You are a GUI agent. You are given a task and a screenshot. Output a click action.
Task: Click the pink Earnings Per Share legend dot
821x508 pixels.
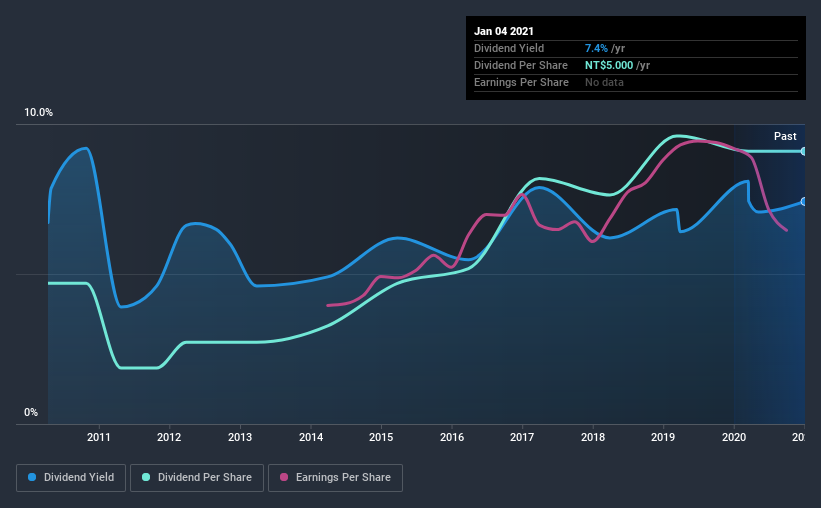coord(284,477)
